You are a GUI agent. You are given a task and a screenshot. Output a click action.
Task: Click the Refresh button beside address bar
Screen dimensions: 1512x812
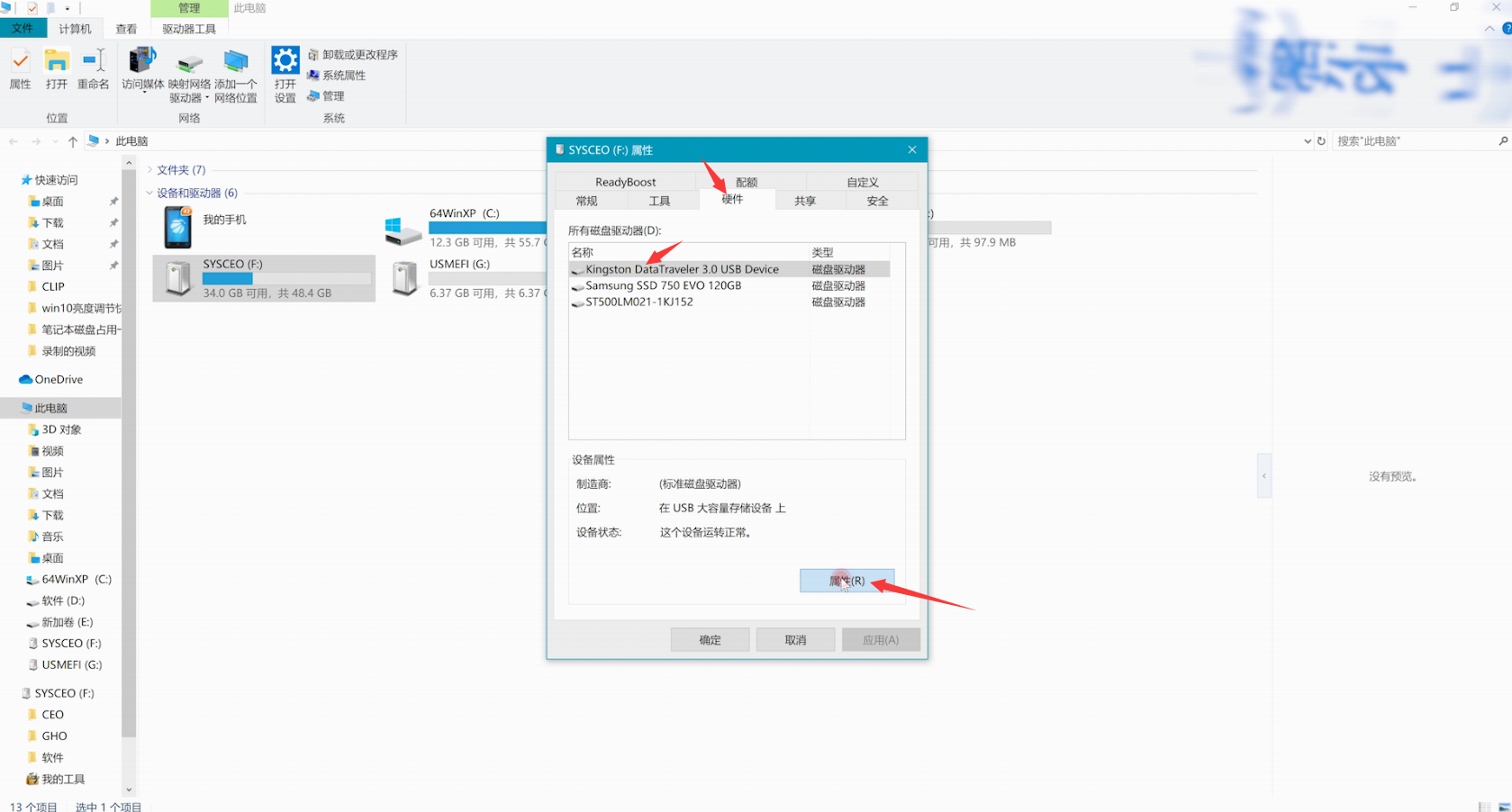tap(1321, 141)
